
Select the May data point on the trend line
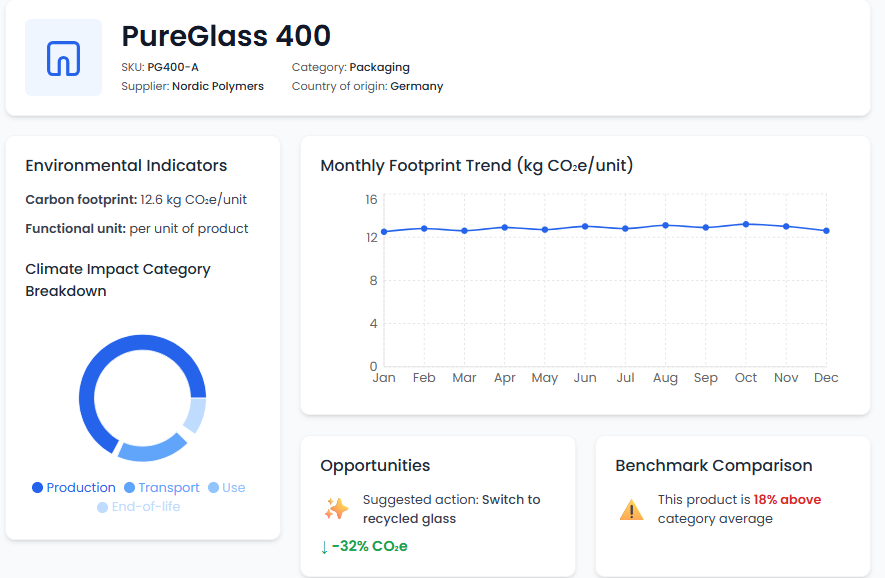click(545, 230)
